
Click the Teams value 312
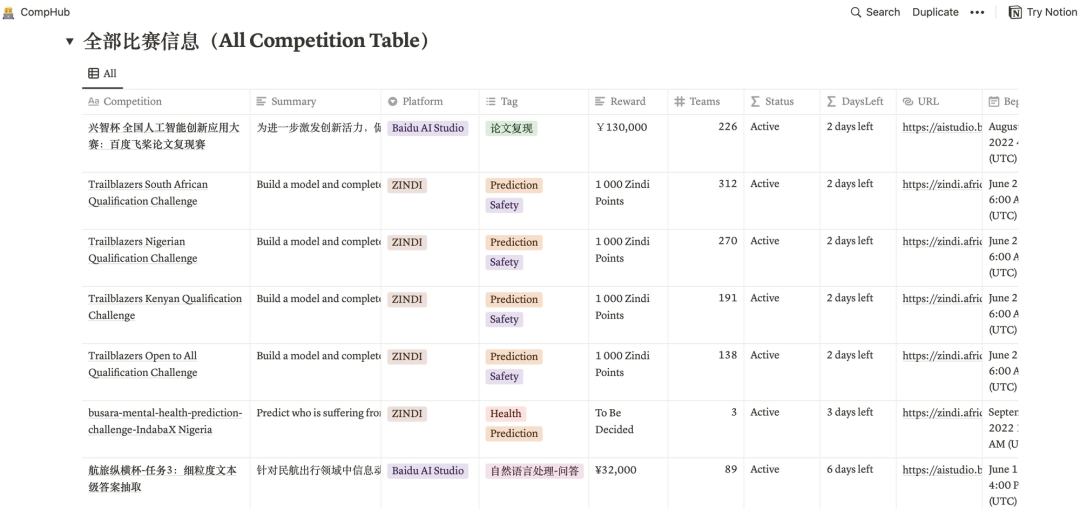pyautogui.click(x=727, y=184)
